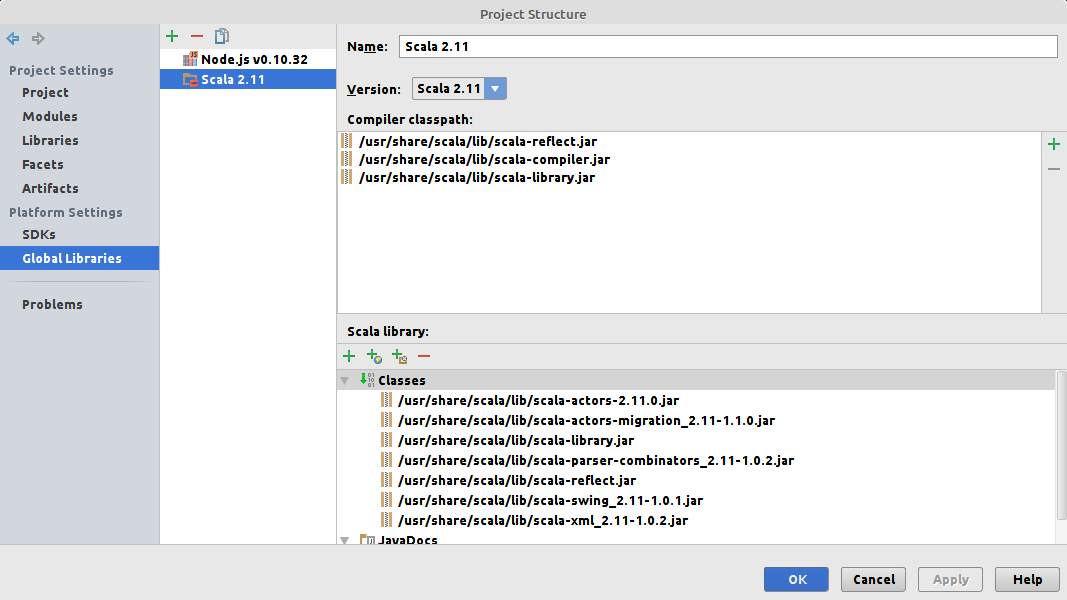Screen dimensions: 1067x600
Task: Remove the selected global library
Action: coord(197,36)
